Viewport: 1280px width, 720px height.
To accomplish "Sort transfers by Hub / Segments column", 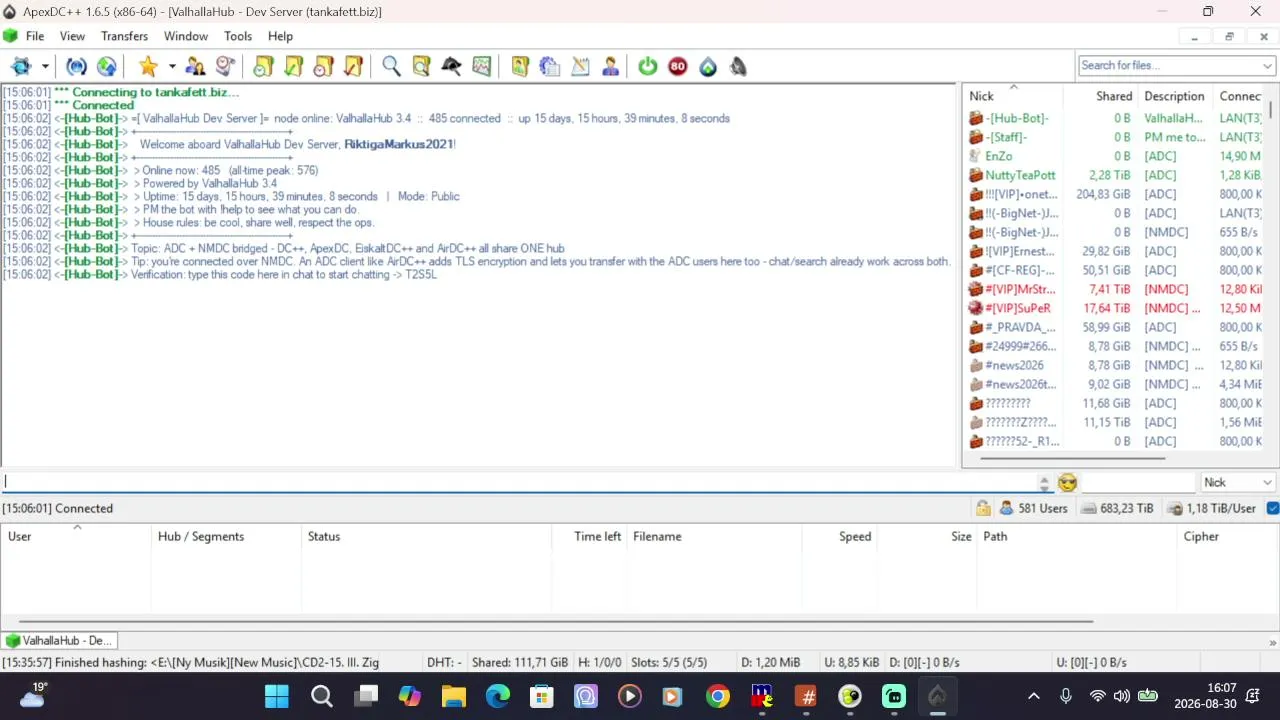I will [226, 536].
